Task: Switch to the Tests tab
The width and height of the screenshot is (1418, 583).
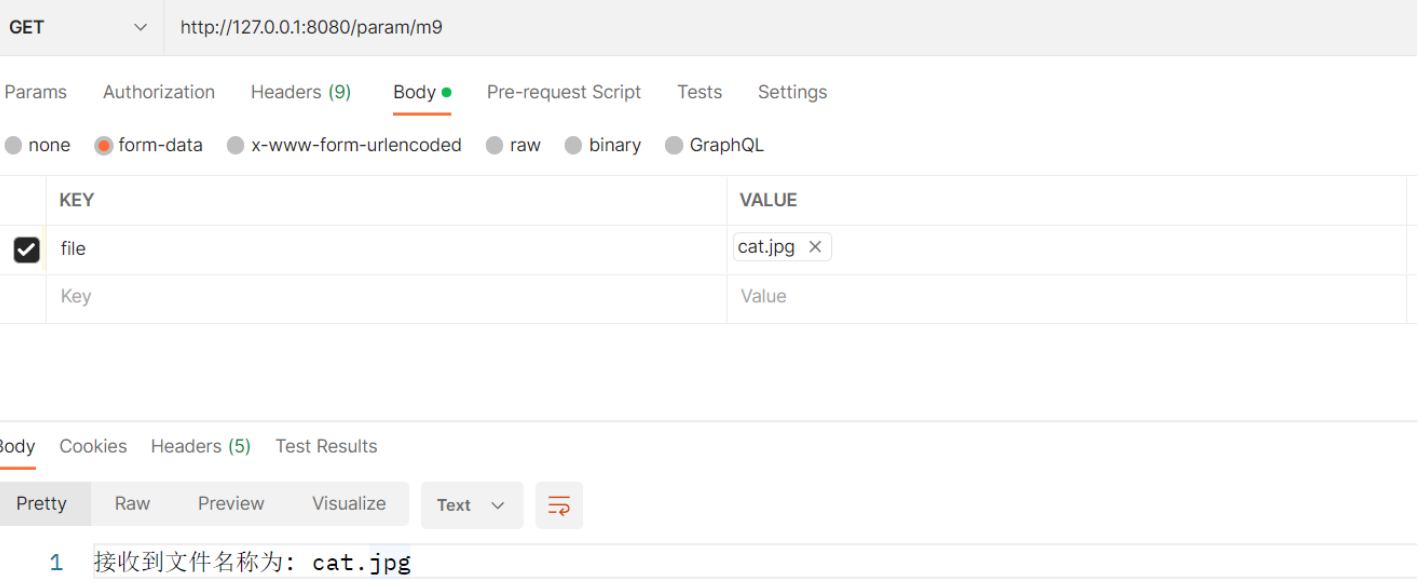Action: point(699,92)
